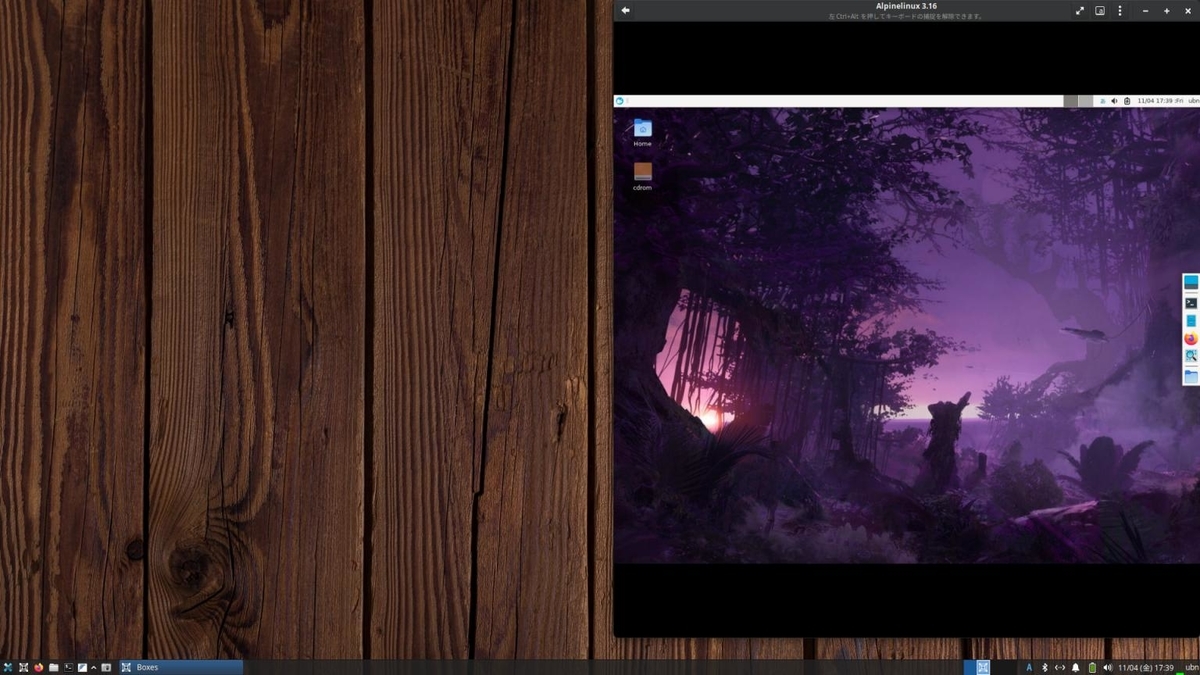Expand the host taskbar launcher arrow
This screenshot has height=675, width=1200.
(94, 667)
